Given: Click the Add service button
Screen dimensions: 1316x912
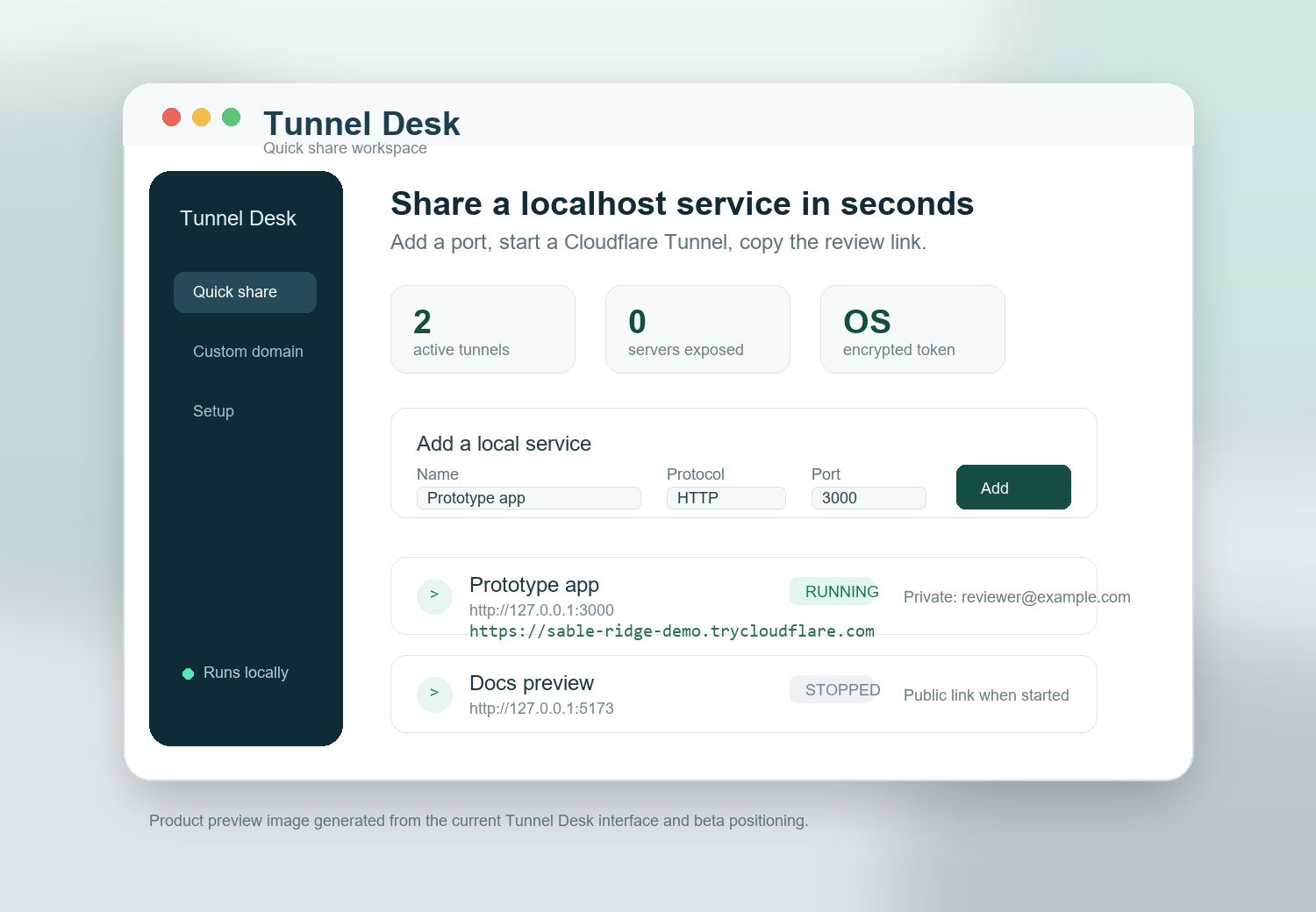Looking at the screenshot, I should pyautogui.click(x=1013, y=488).
